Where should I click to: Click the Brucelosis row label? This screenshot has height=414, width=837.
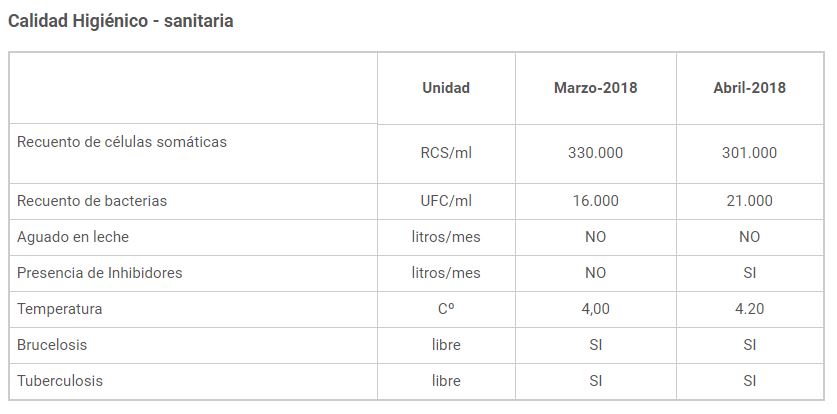pos(52,345)
